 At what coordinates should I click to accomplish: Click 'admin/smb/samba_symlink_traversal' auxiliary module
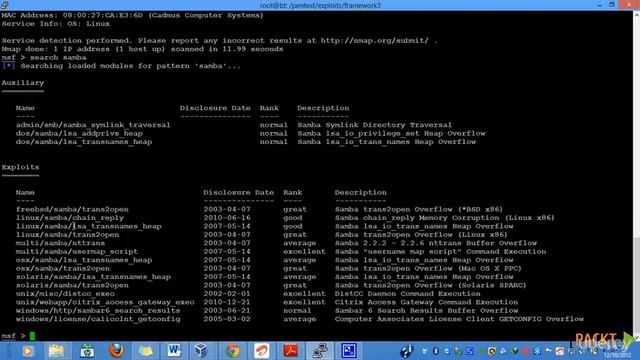pyautogui.click(x=93, y=125)
